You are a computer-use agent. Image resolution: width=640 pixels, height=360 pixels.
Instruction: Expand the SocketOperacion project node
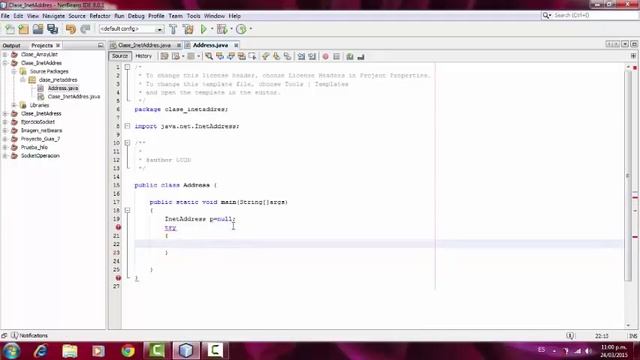[x=5, y=156]
